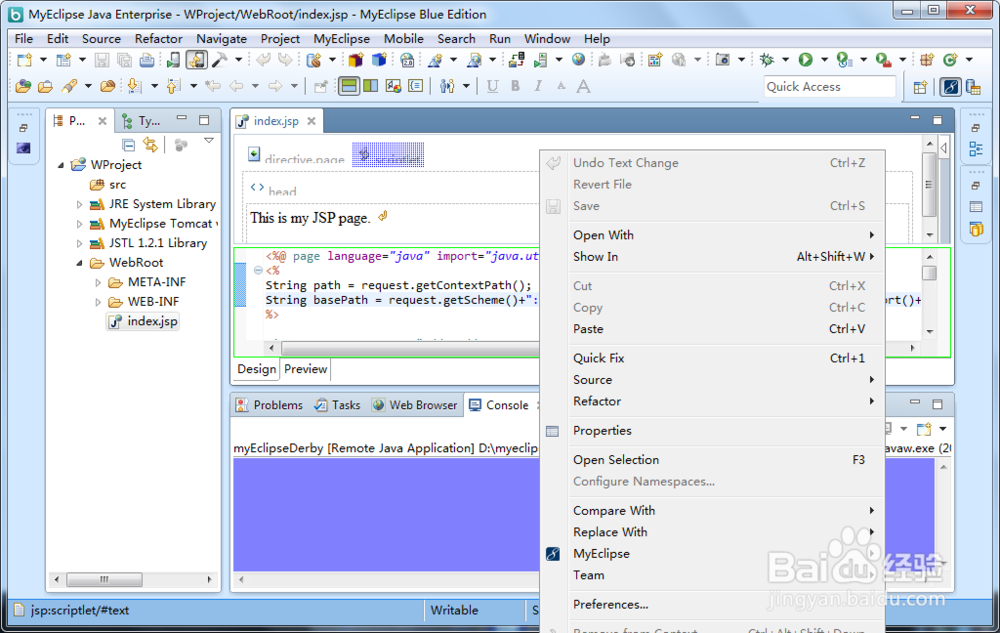The width and height of the screenshot is (1000, 633).
Task: Click the Quick Access input field
Action: pos(829,87)
